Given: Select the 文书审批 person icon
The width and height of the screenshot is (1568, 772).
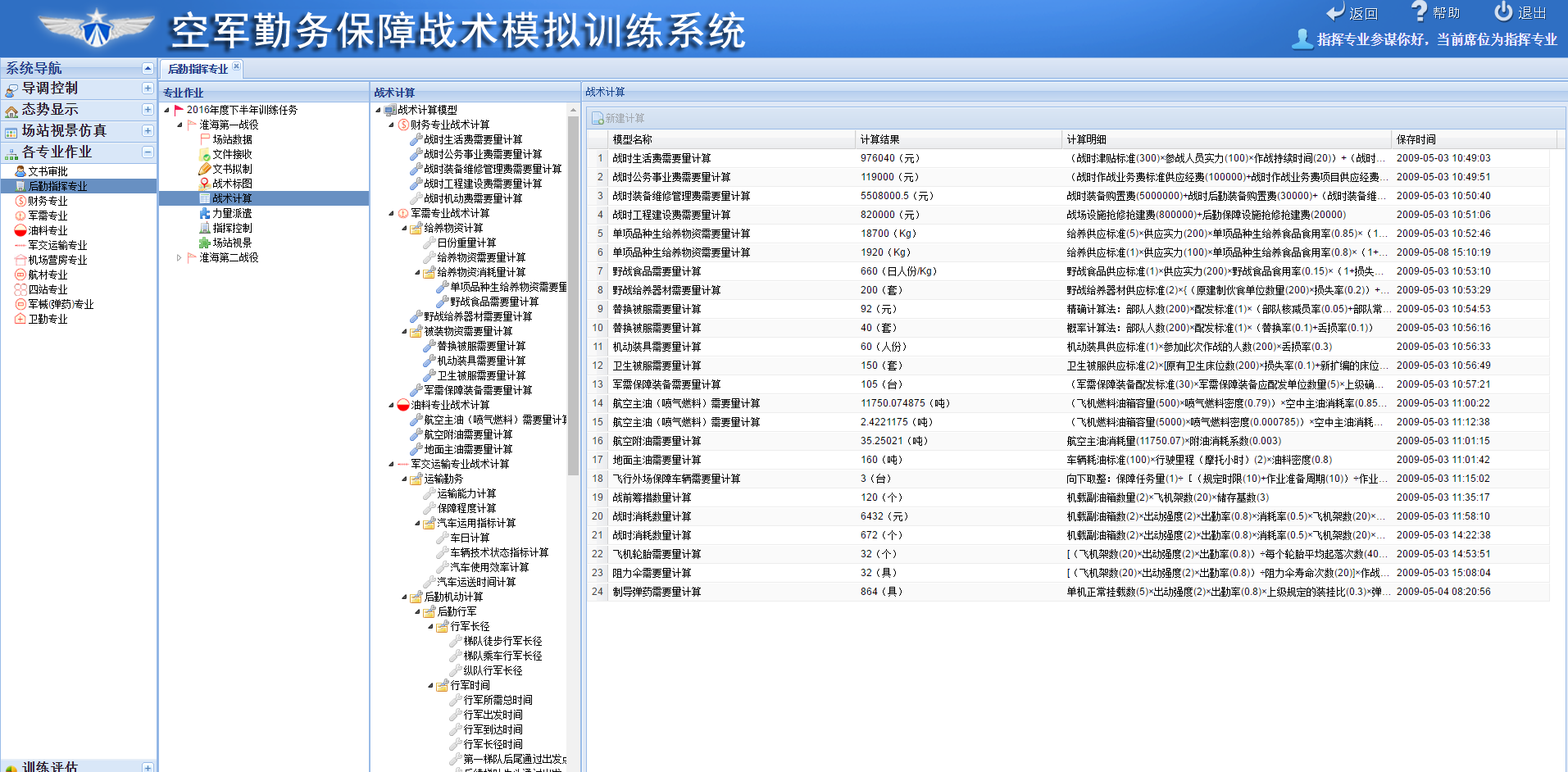Looking at the screenshot, I should click(20, 171).
